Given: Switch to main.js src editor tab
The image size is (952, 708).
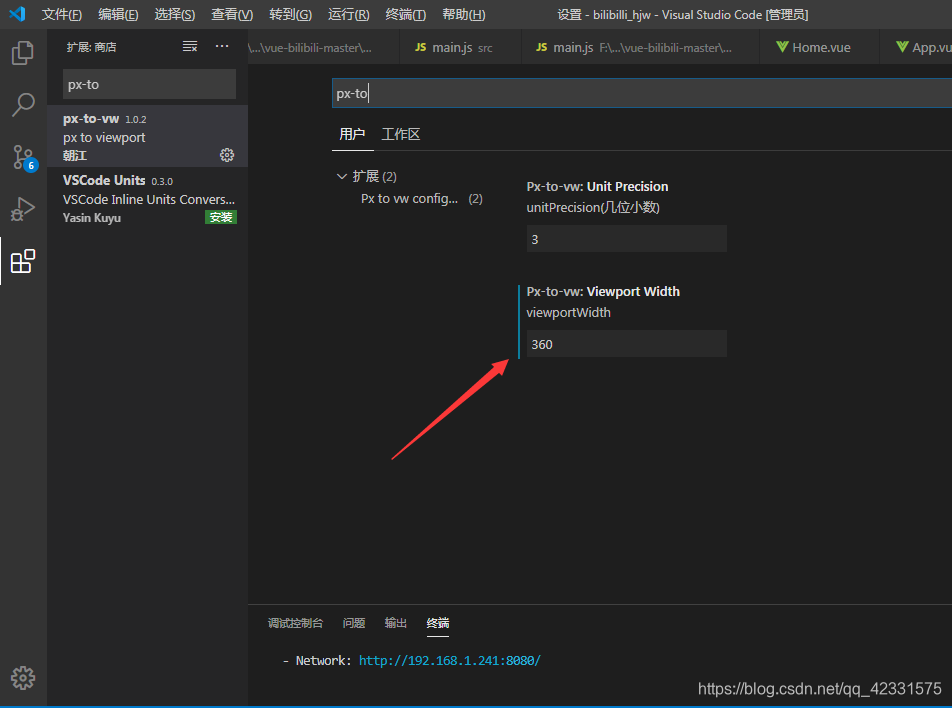Looking at the screenshot, I should pyautogui.click(x=460, y=47).
